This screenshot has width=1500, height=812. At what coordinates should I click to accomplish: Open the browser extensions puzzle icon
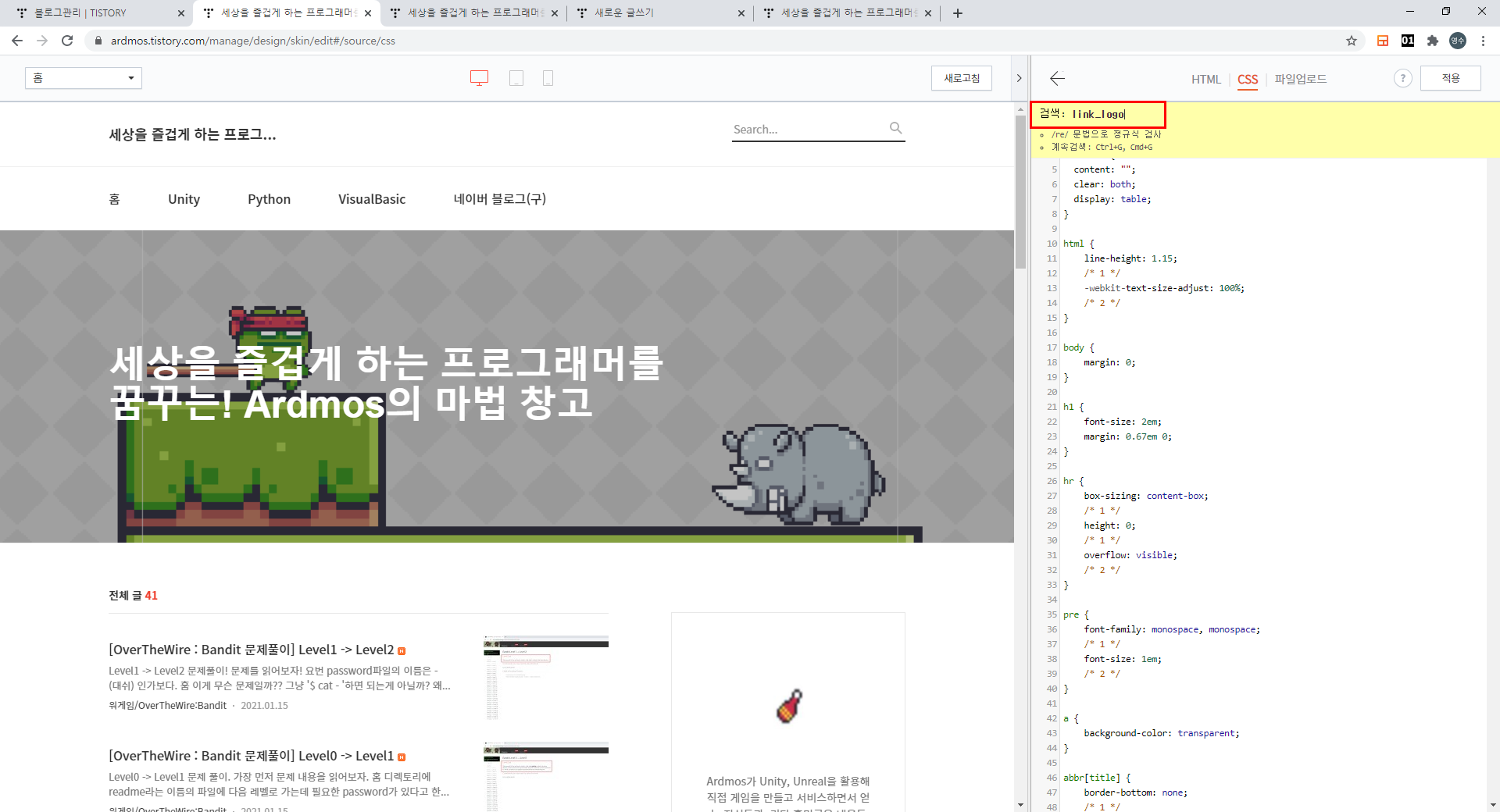tap(1433, 41)
